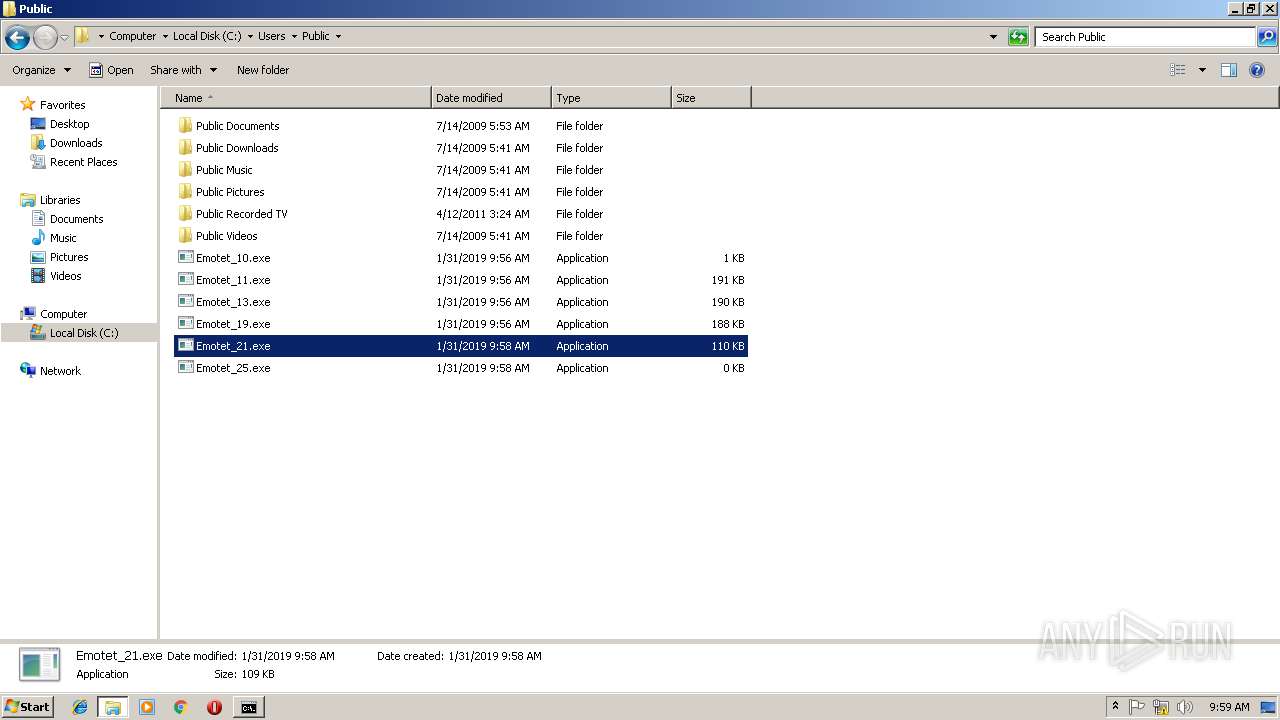Launch Internet Explorer from the taskbar

coord(80,707)
